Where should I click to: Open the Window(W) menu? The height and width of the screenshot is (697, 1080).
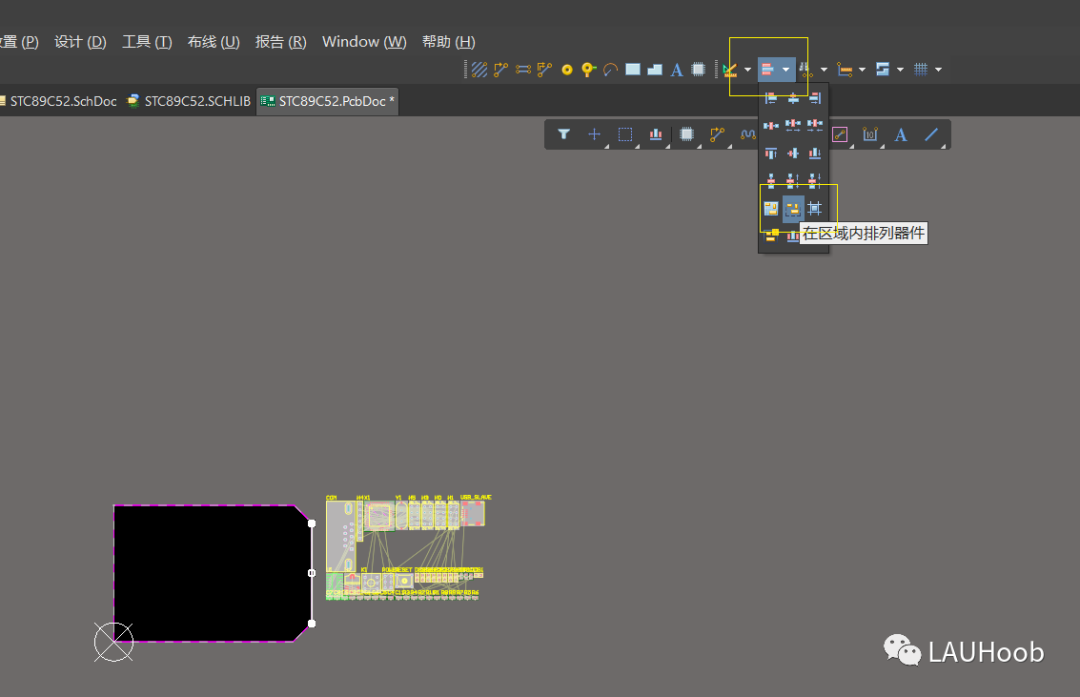point(363,41)
